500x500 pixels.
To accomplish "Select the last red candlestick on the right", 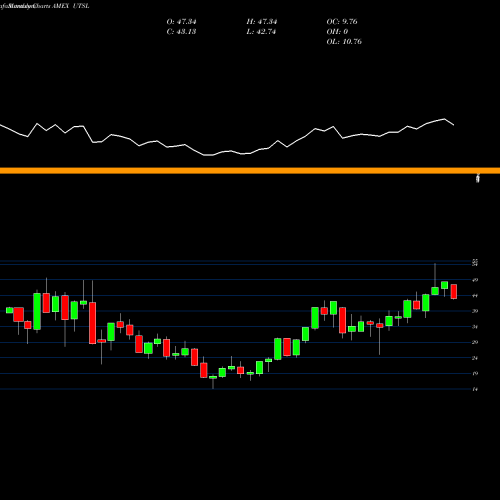I will [454, 292].
